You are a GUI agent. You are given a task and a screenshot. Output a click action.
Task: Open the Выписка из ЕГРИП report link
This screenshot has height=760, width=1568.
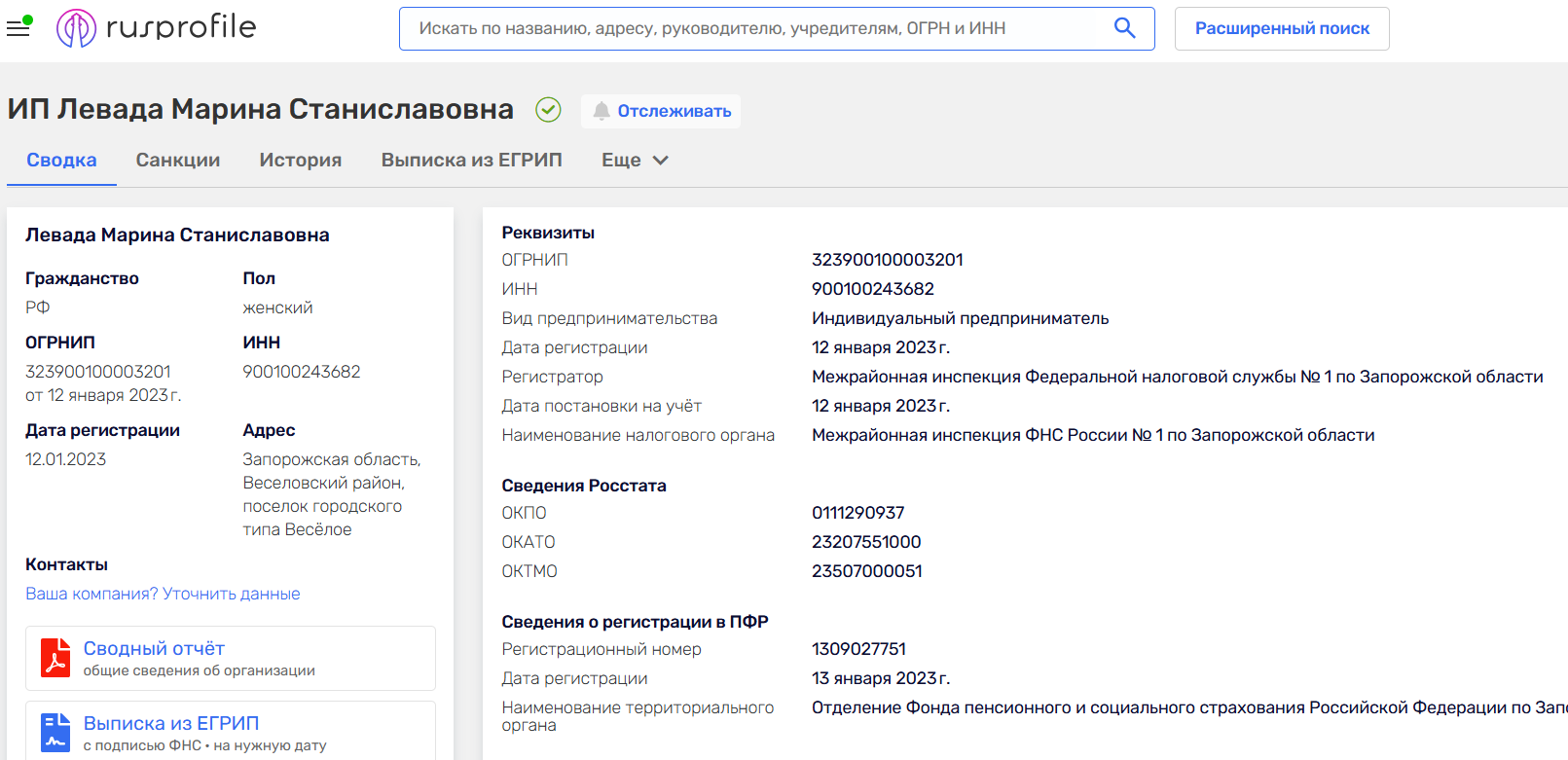click(171, 723)
